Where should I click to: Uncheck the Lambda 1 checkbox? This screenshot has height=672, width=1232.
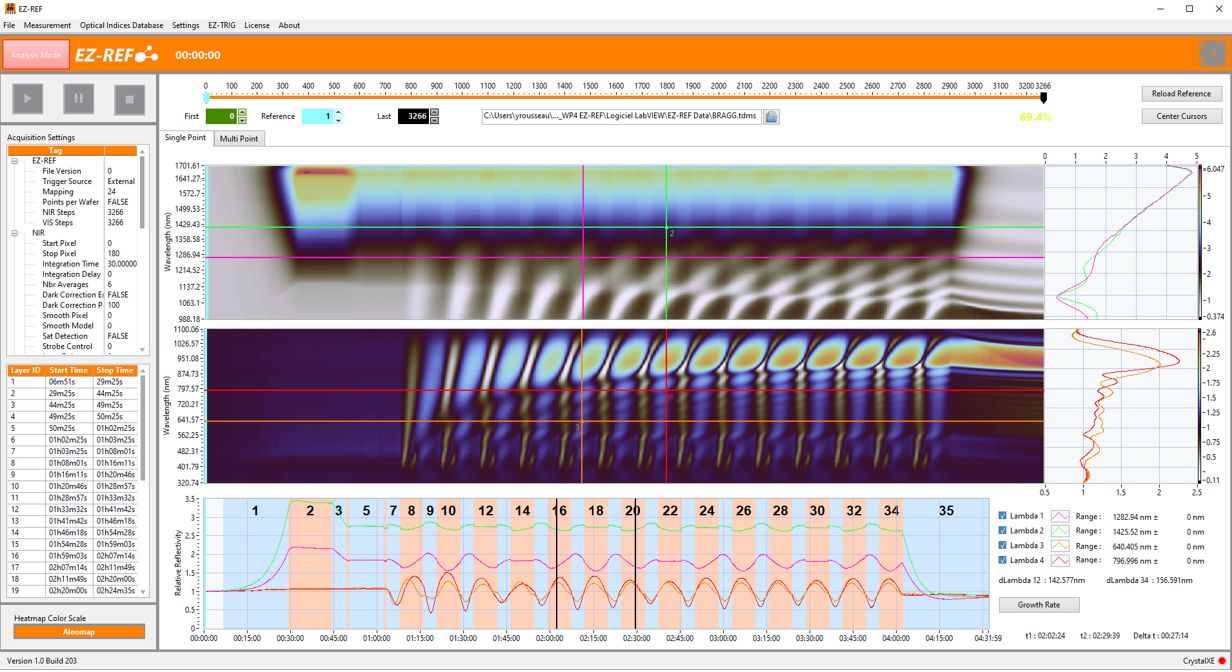1003,516
